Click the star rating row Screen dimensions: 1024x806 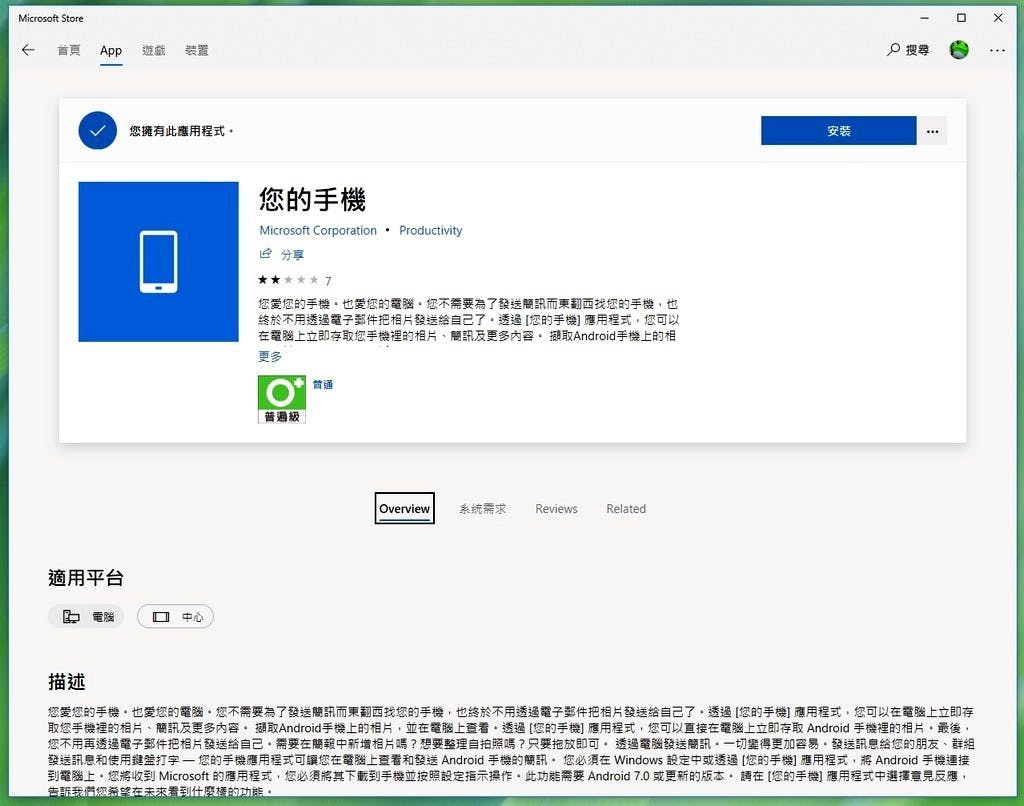(x=288, y=280)
